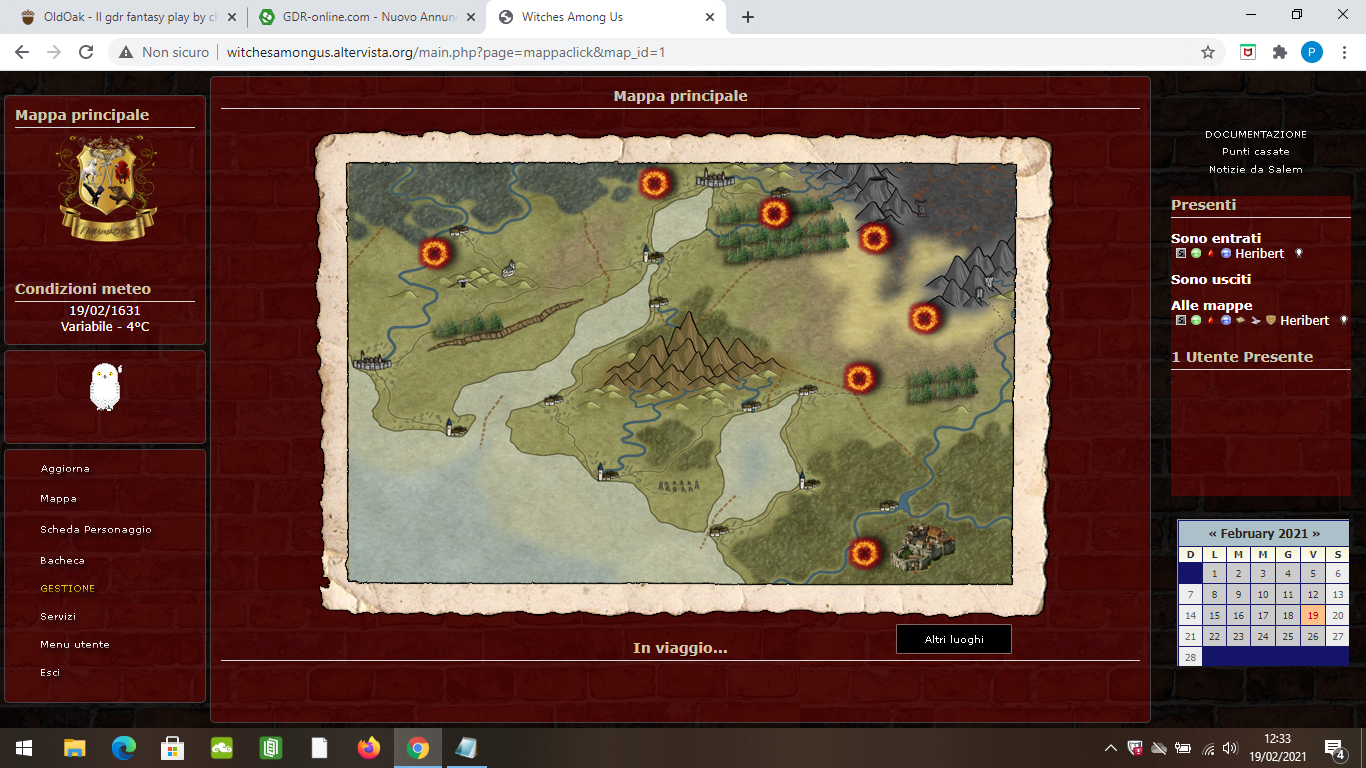The image size is (1366, 768).
Task: Open the fire portal on the western hills
Action: click(434, 253)
